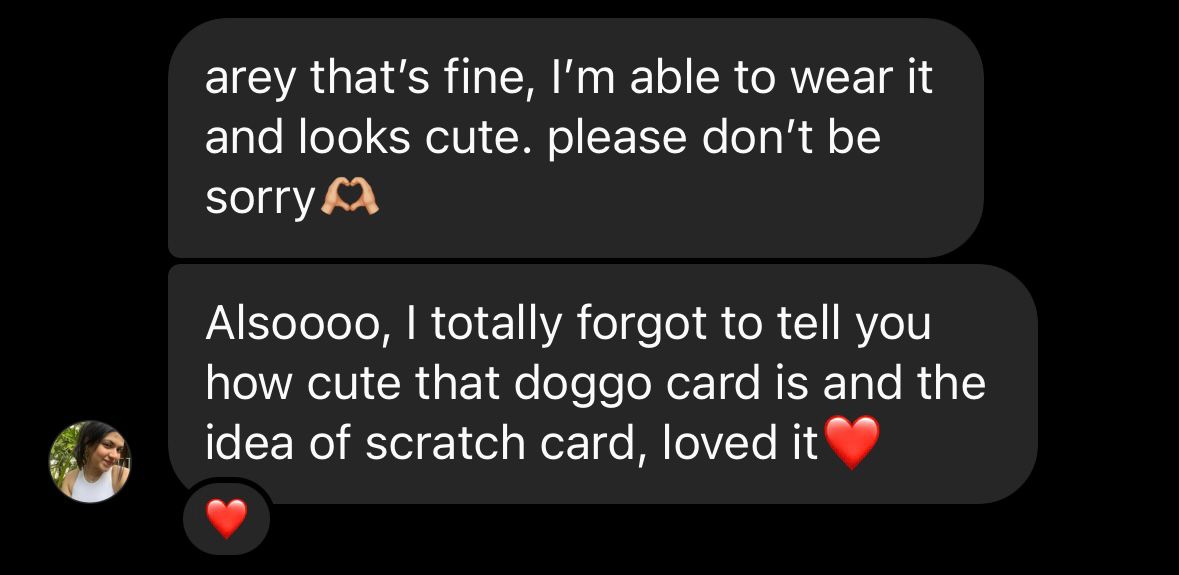Select the 'arey that's fine' message bubble
This screenshot has width=1179, height=575.
coord(575,138)
